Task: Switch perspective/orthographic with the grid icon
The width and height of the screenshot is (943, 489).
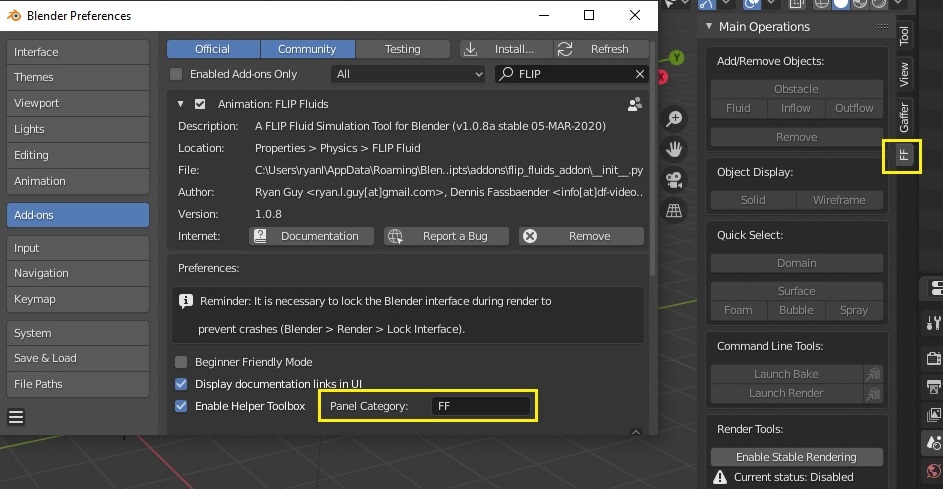Action: (674, 211)
